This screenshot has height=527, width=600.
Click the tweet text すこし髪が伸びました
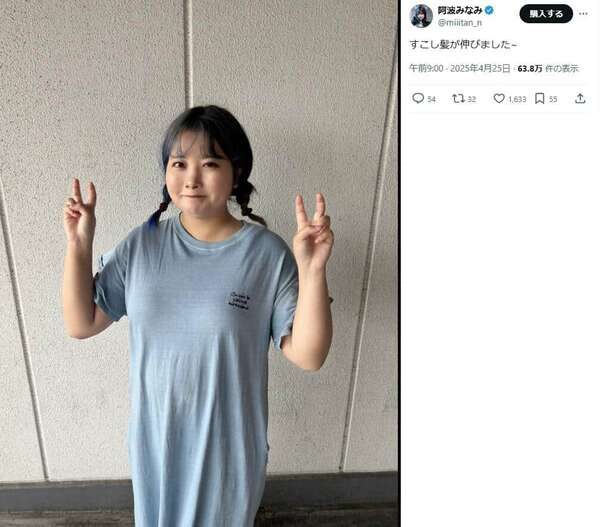(463, 44)
